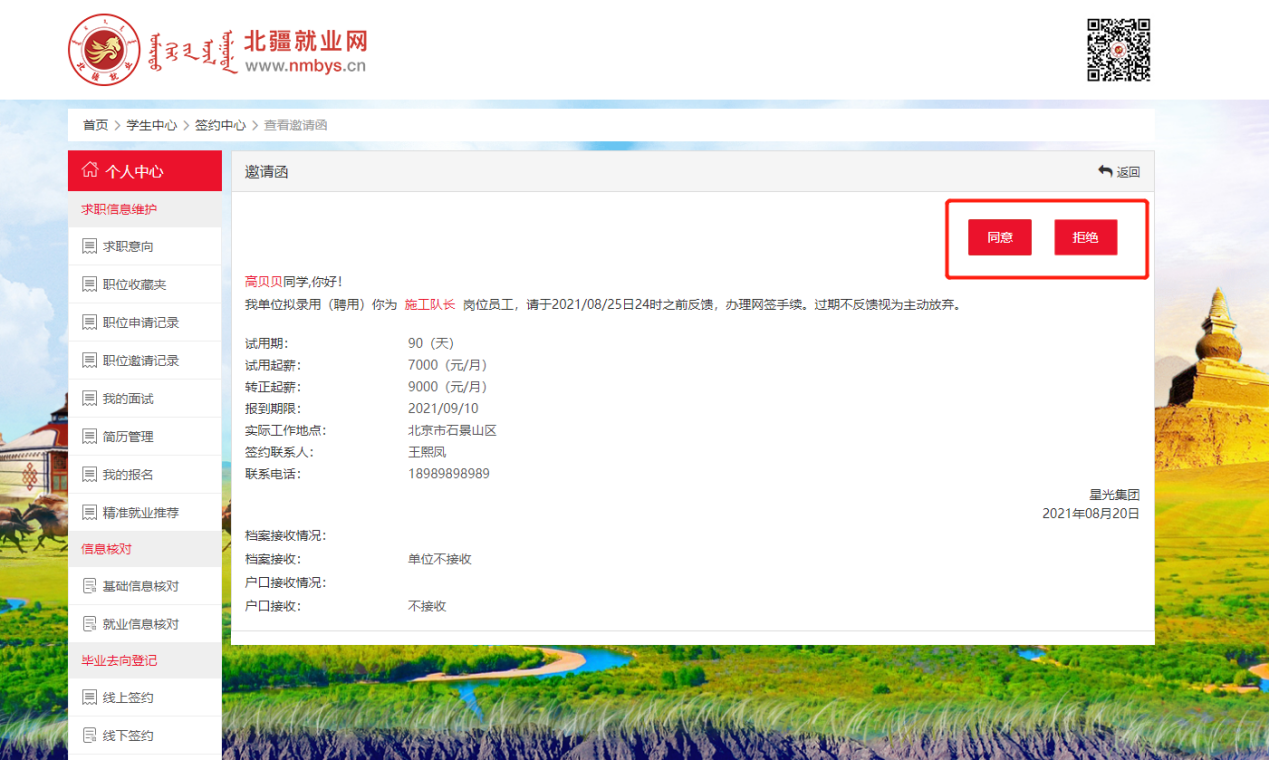The width and height of the screenshot is (1269, 760).
Task: Click the icon beside 基础信息核对
Action: 90,585
